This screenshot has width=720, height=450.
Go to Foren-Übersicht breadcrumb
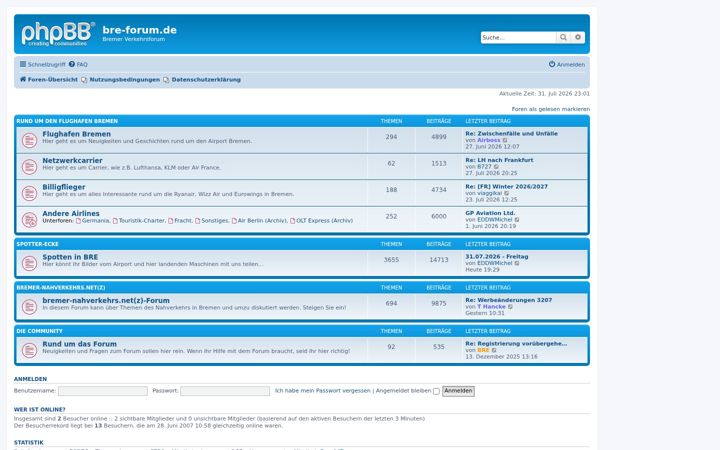click(52, 79)
